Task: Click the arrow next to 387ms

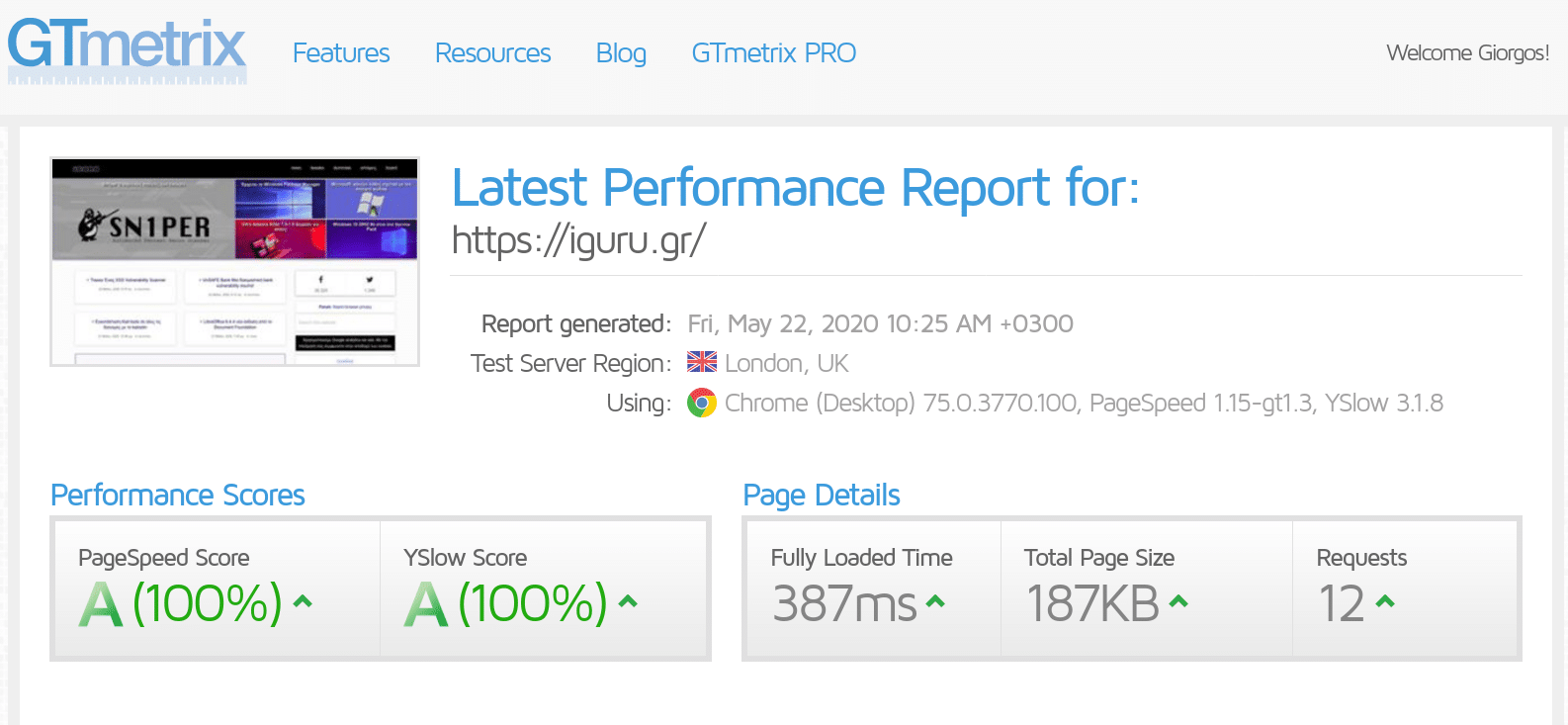Action: click(x=935, y=600)
